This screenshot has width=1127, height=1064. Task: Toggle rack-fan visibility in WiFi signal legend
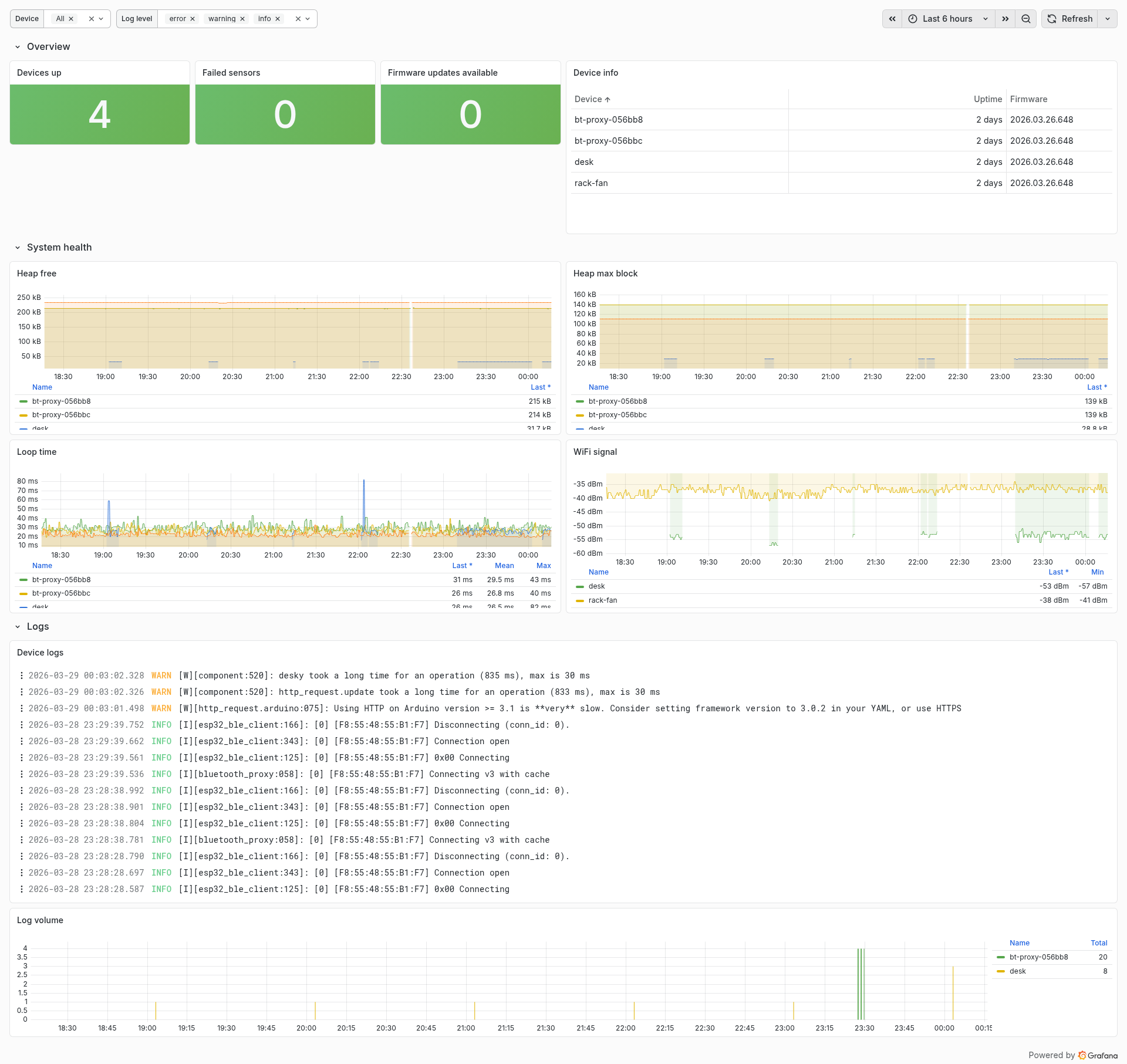[x=602, y=600]
